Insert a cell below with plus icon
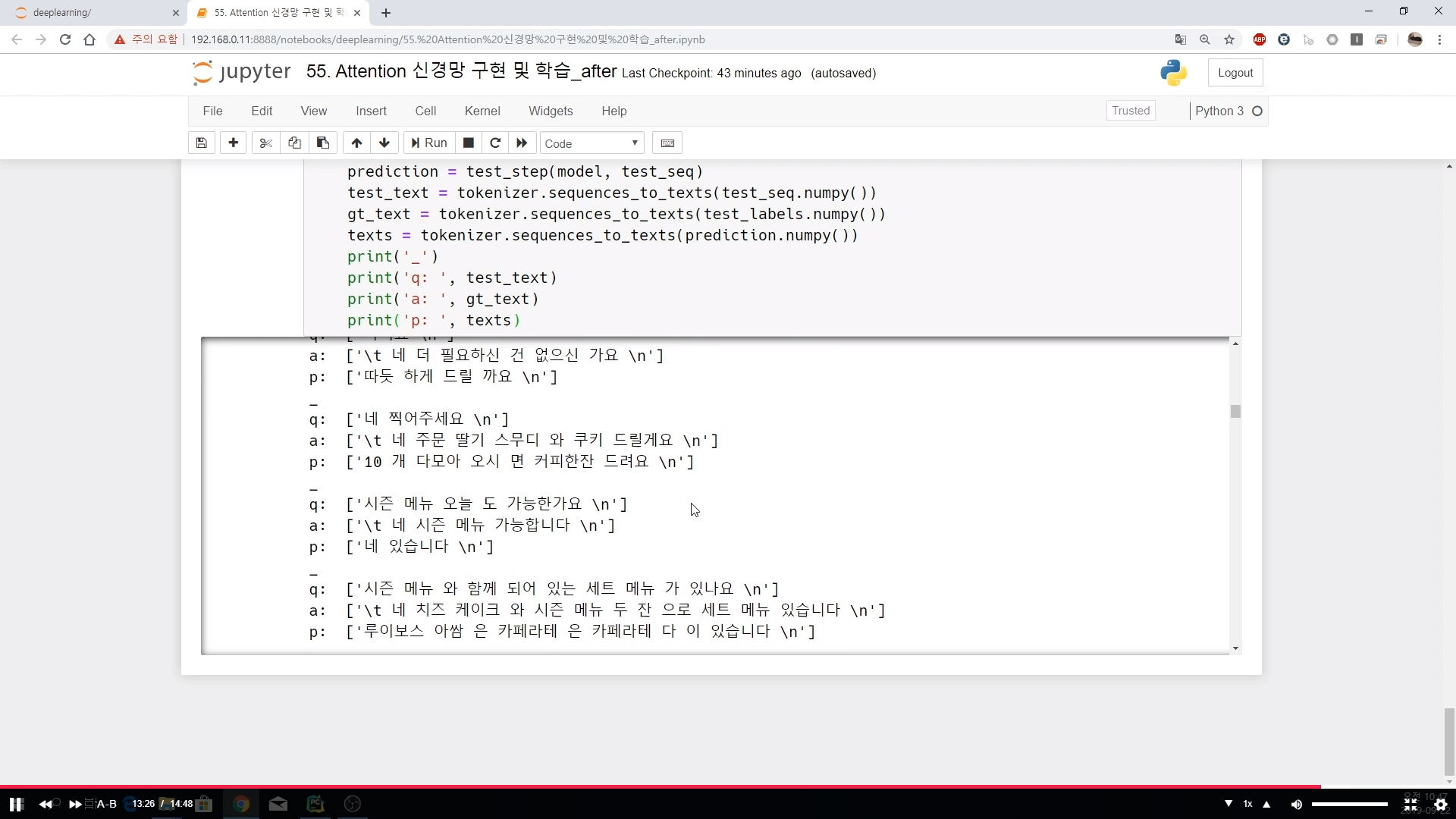This screenshot has height=819, width=1456. pyautogui.click(x=233, y=143)
